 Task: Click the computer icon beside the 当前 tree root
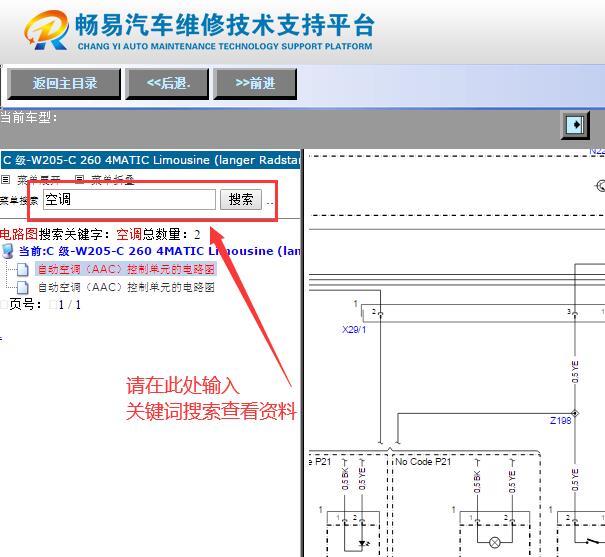[x=8, y=251]
